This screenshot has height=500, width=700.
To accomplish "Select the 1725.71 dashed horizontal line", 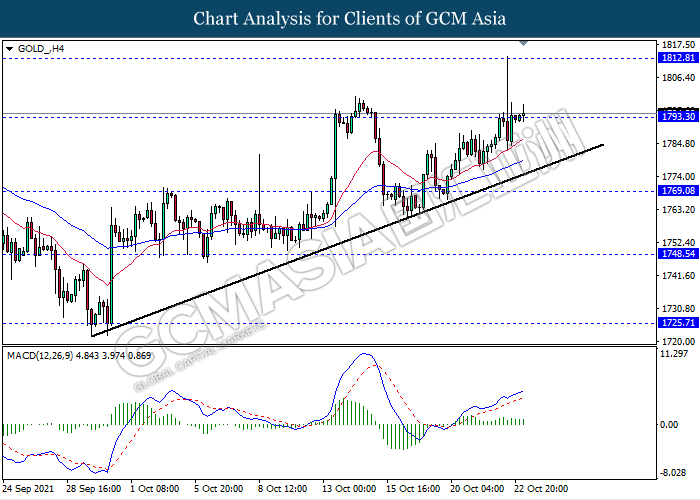I will 329,323.
